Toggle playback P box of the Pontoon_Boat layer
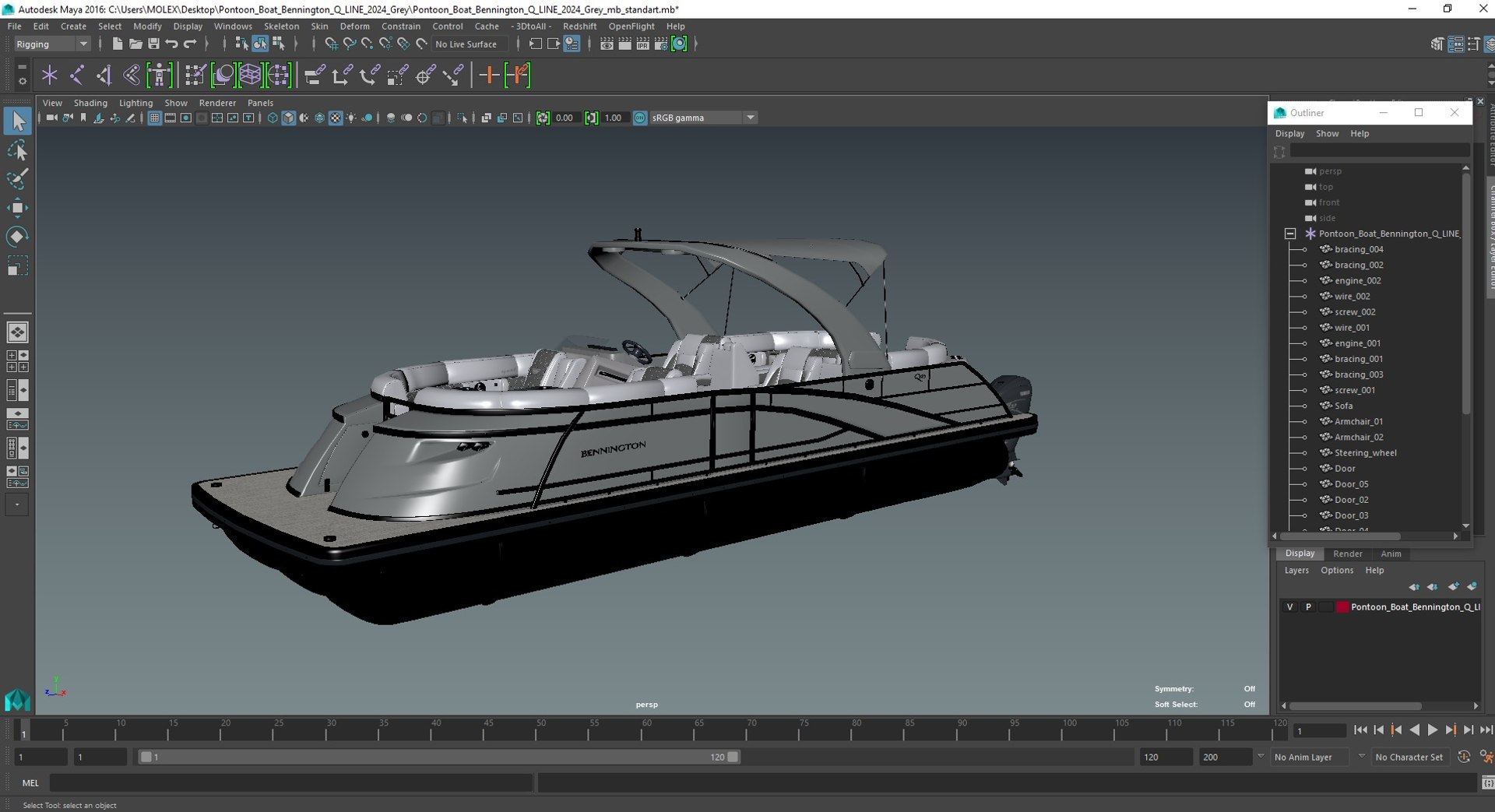1495x812 pixels. click(1308, 607)
